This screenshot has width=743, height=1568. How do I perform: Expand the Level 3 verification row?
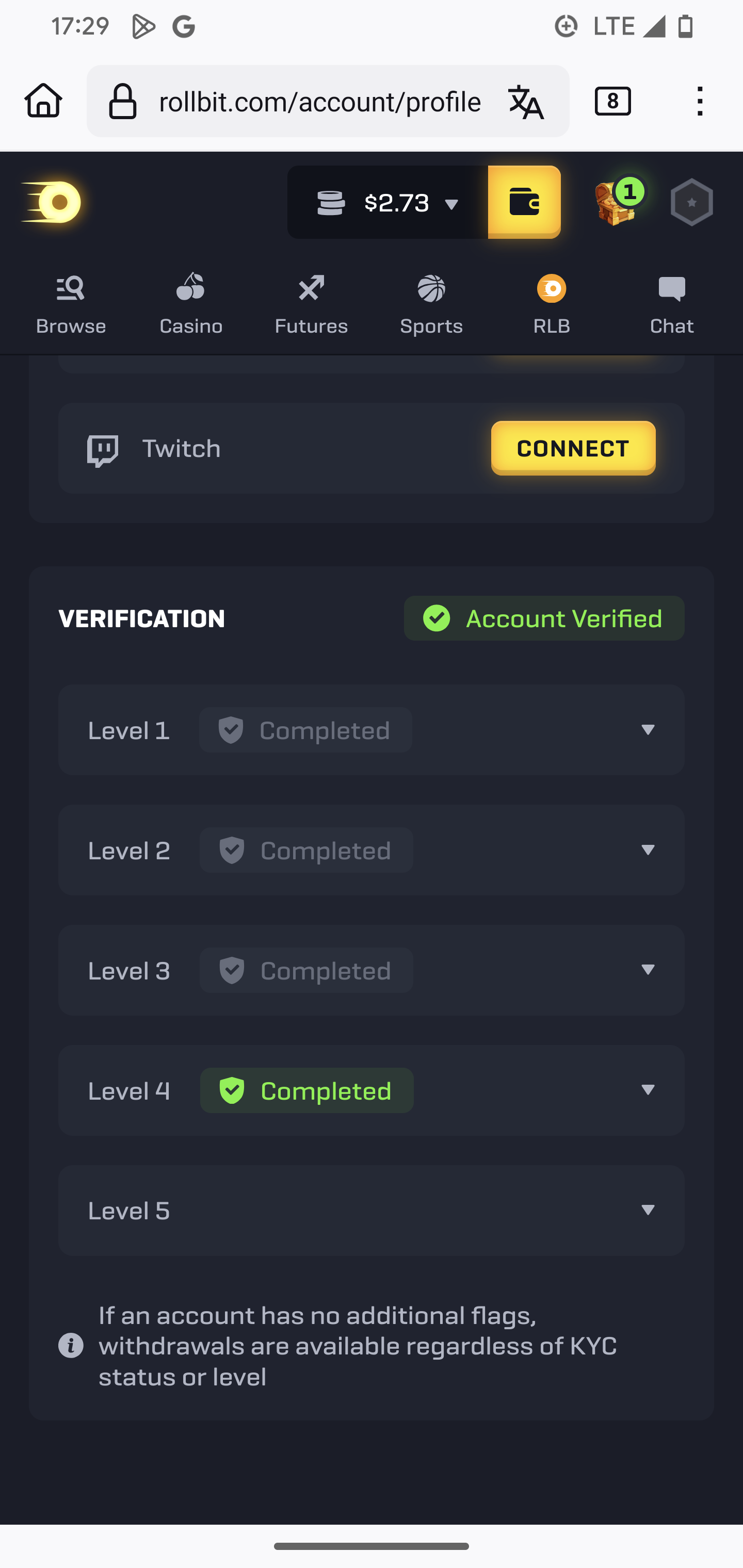pyautogui.click(x=648, y=970)
